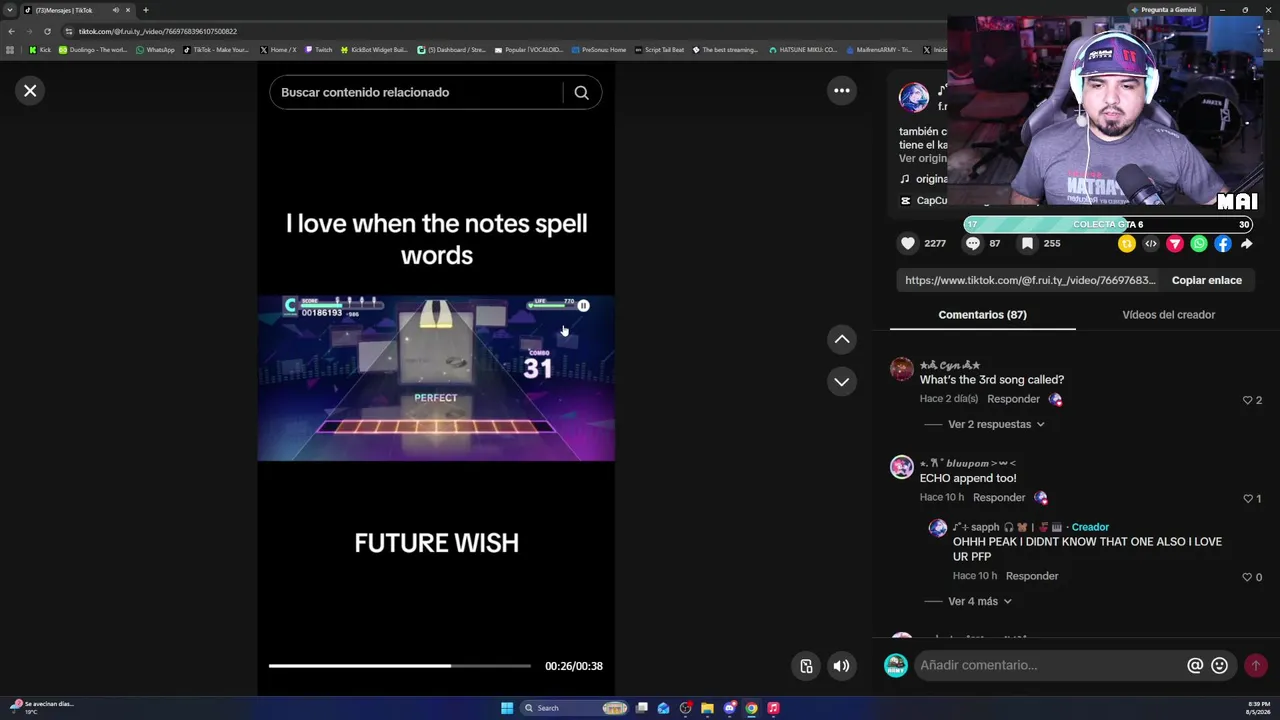Click the video link URL text

click(x=1030, y=280)
